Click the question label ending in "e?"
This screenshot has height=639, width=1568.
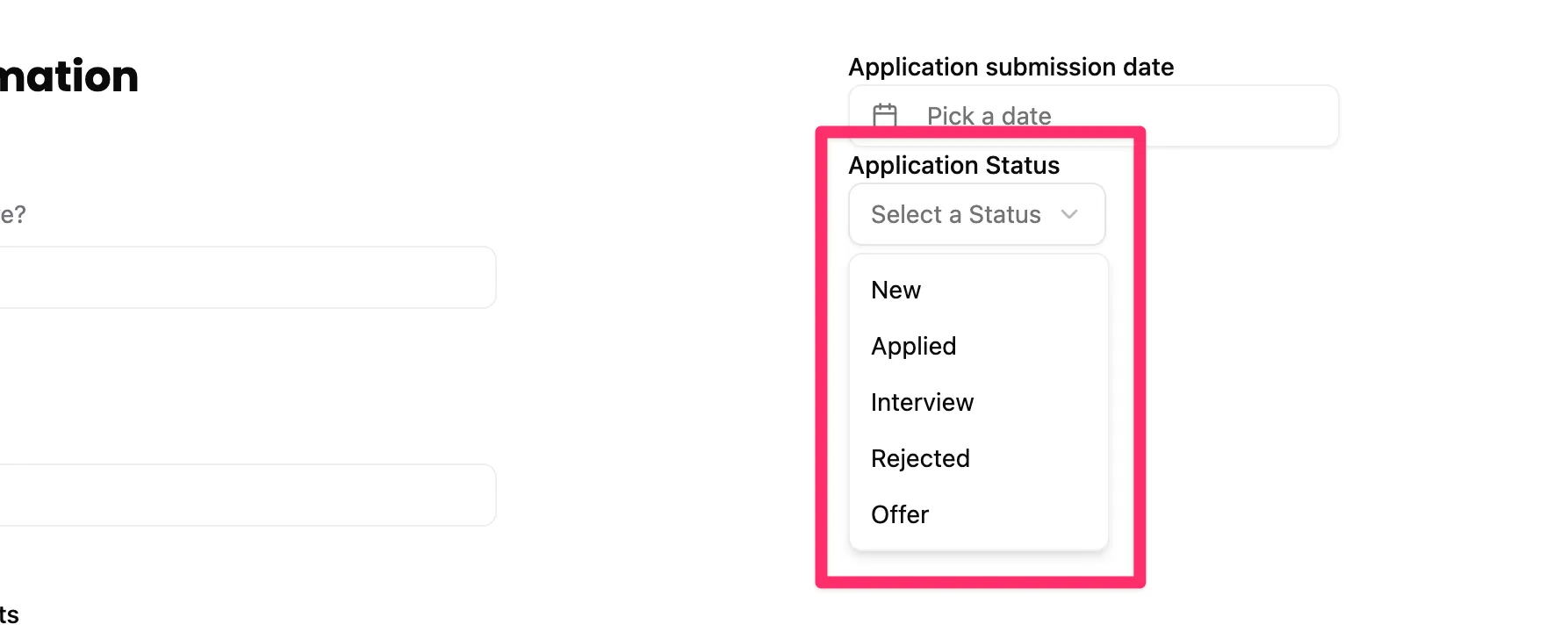pyautogui.click(x=12, y=215)
